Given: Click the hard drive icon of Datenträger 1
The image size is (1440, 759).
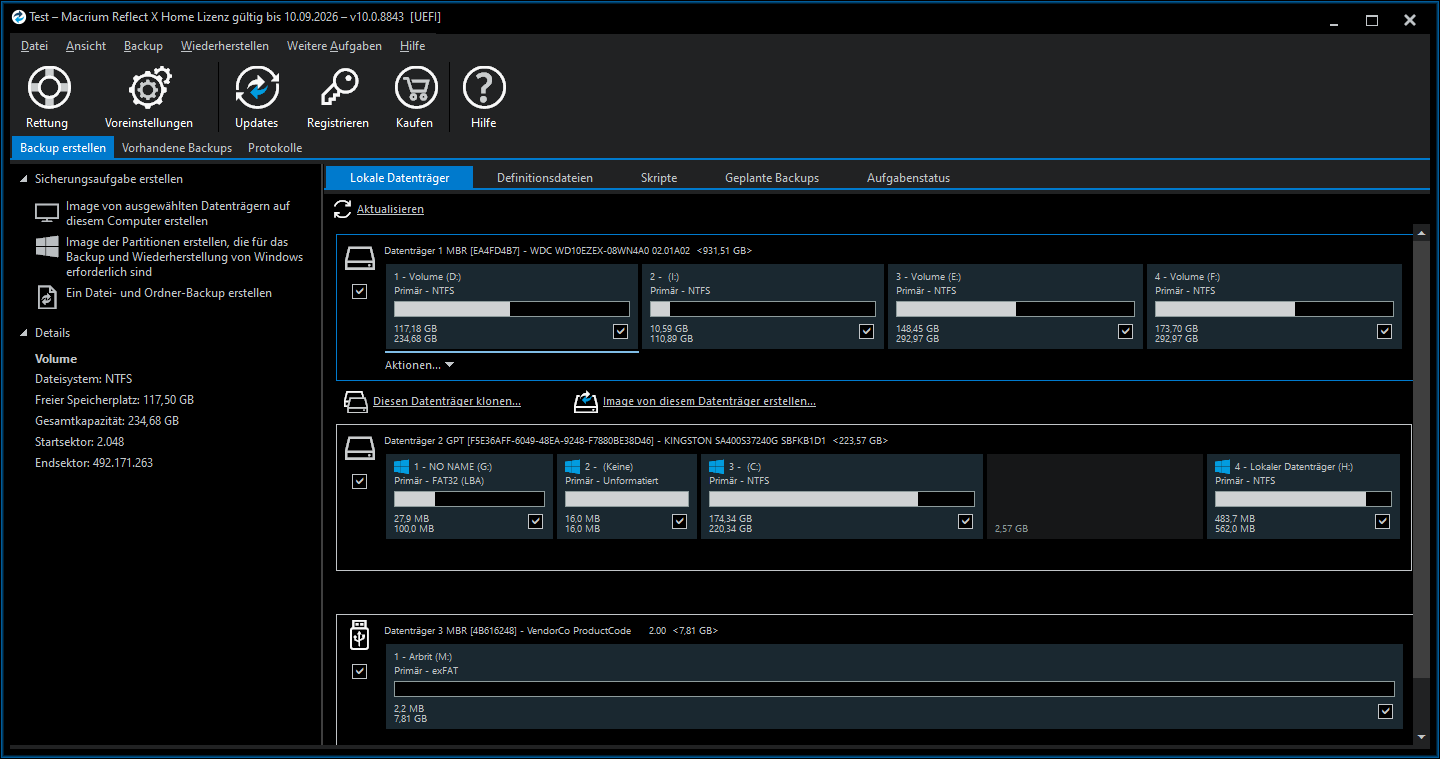Looking at the screenshot, I should tap(360, 259).
